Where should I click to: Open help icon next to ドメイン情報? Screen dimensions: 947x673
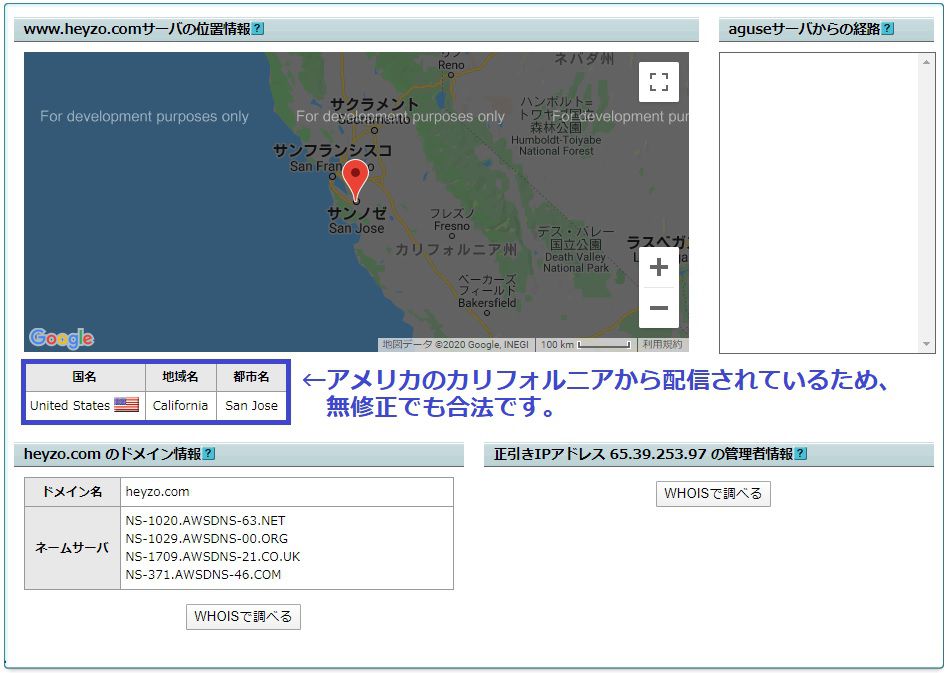[x=208, y=453]
